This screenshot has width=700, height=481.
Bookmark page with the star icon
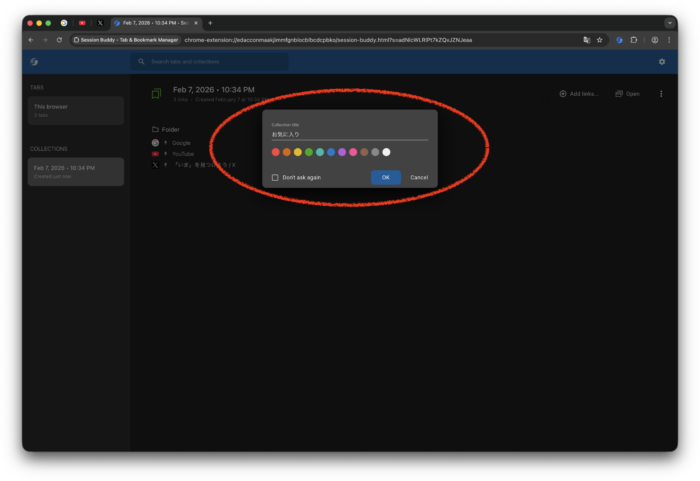[x=600, y=40]
